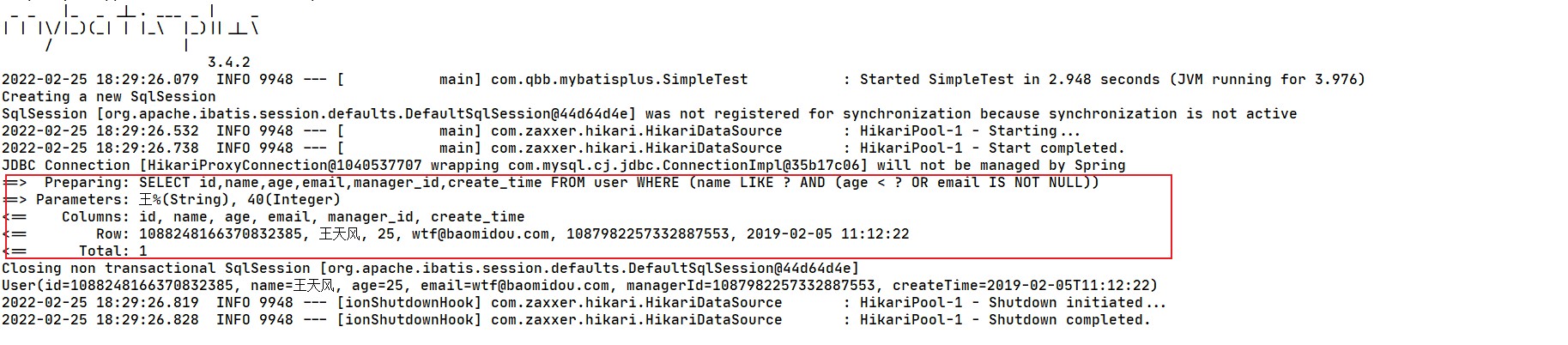Click the WHERE clause in the SQL

[657, 183]
